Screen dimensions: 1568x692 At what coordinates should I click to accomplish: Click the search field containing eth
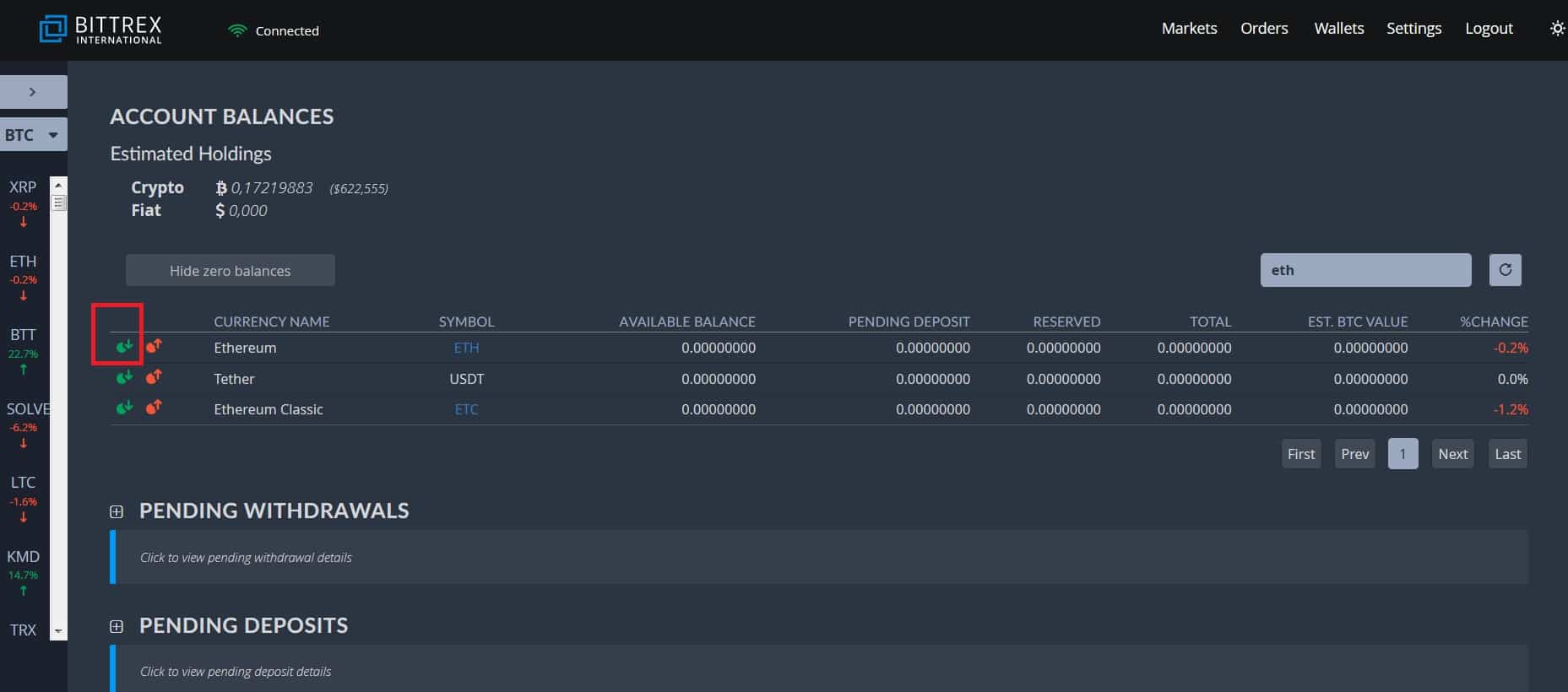[x=1365, y=270]
